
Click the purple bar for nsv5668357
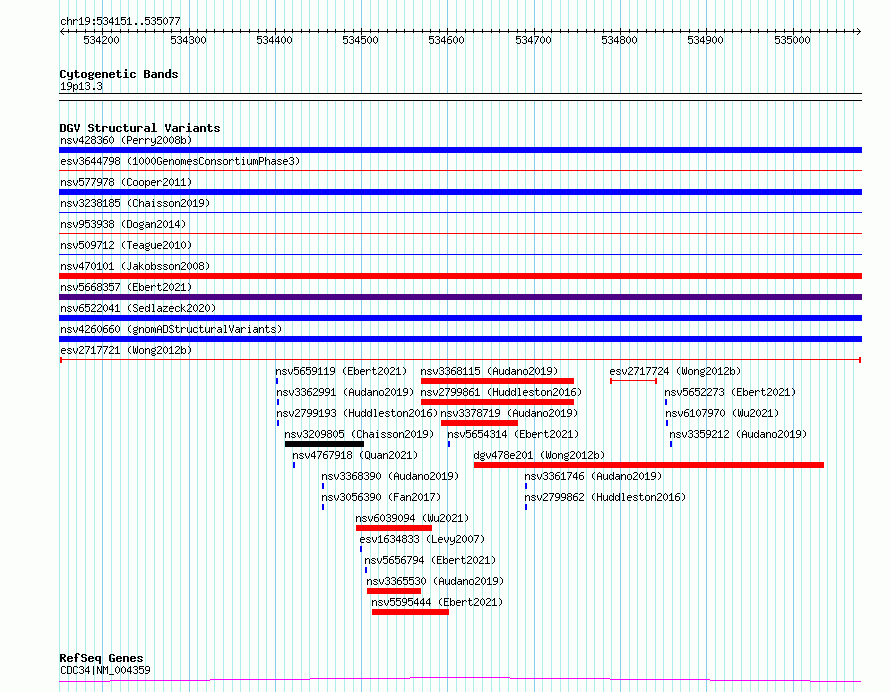click(x=460, y=297)
